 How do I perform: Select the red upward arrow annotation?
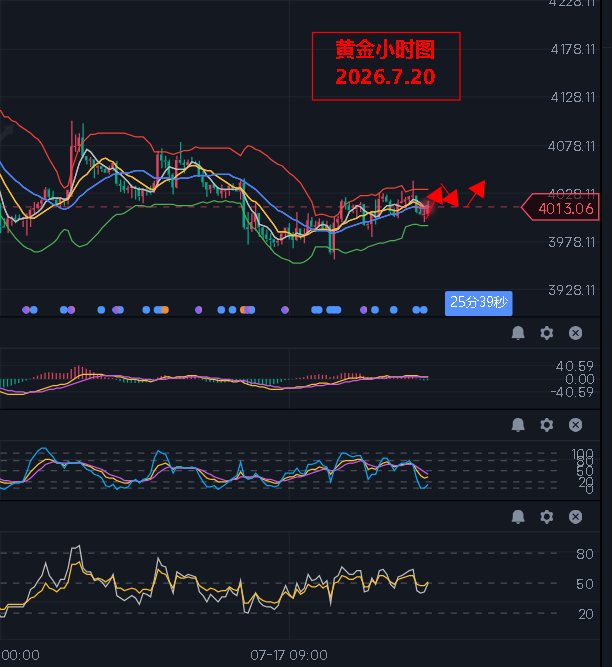click(475, 194)
